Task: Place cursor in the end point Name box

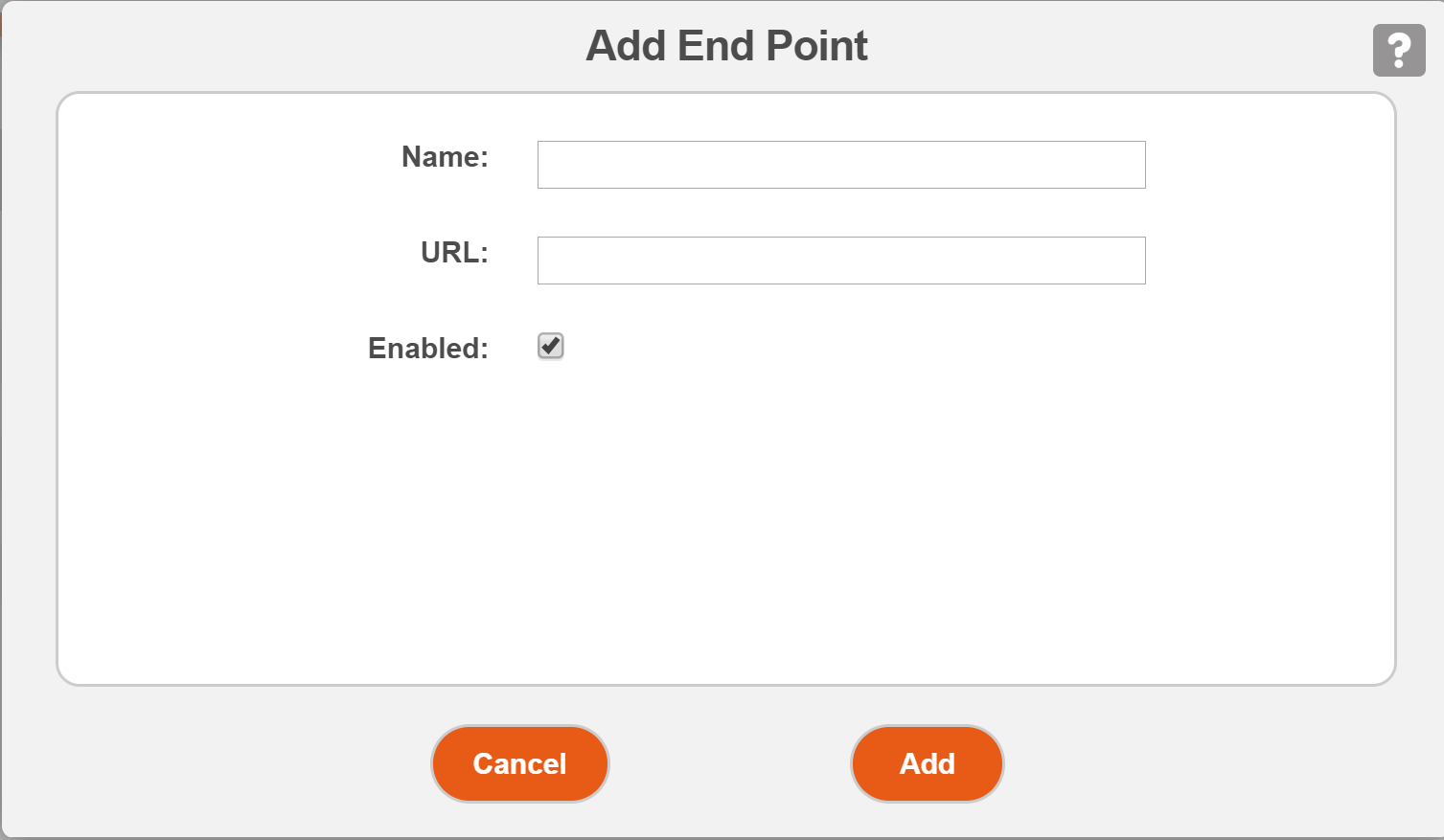Action: [x=840, y=165]
